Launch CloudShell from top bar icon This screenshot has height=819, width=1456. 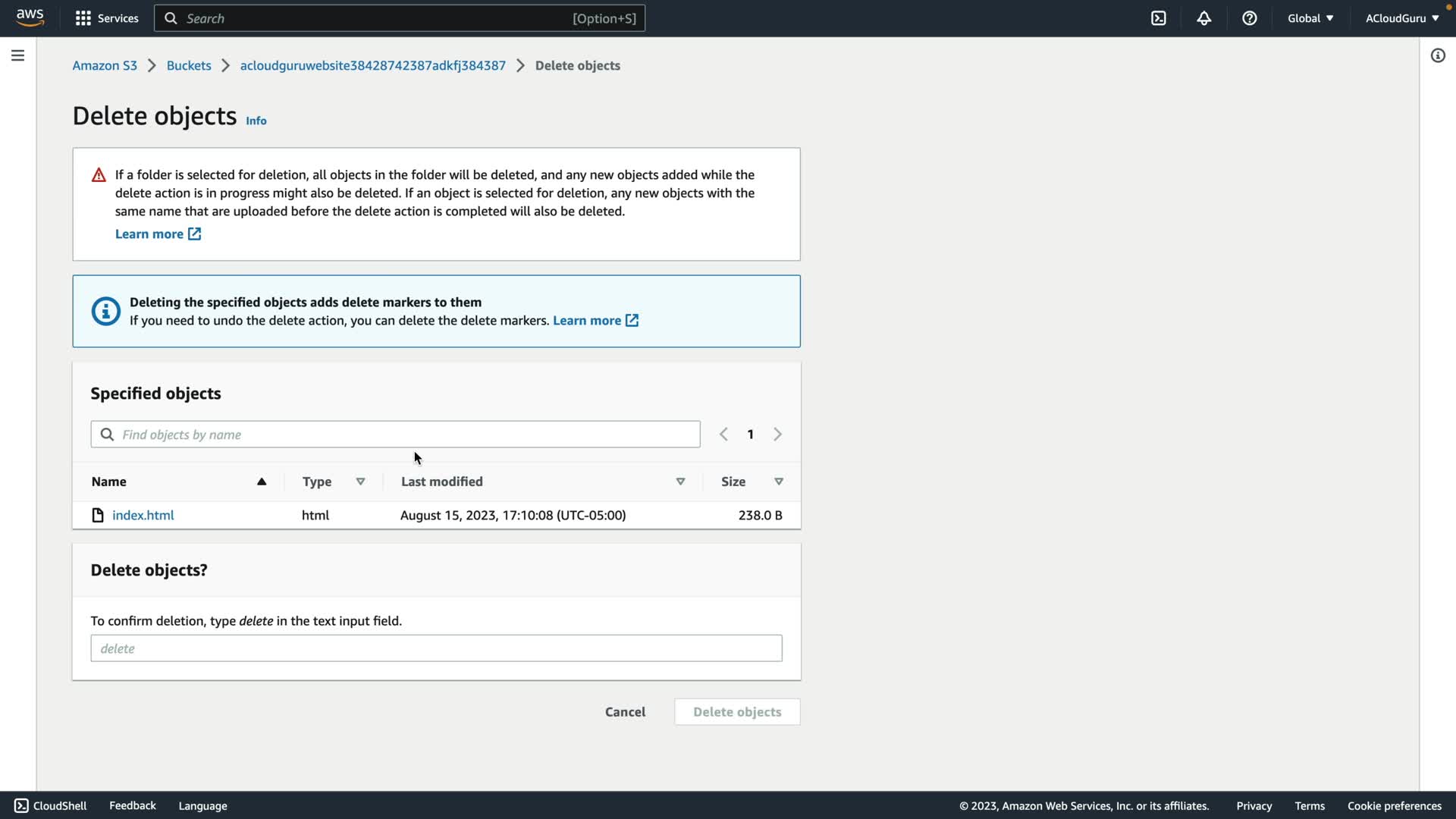click(1158, 18)
